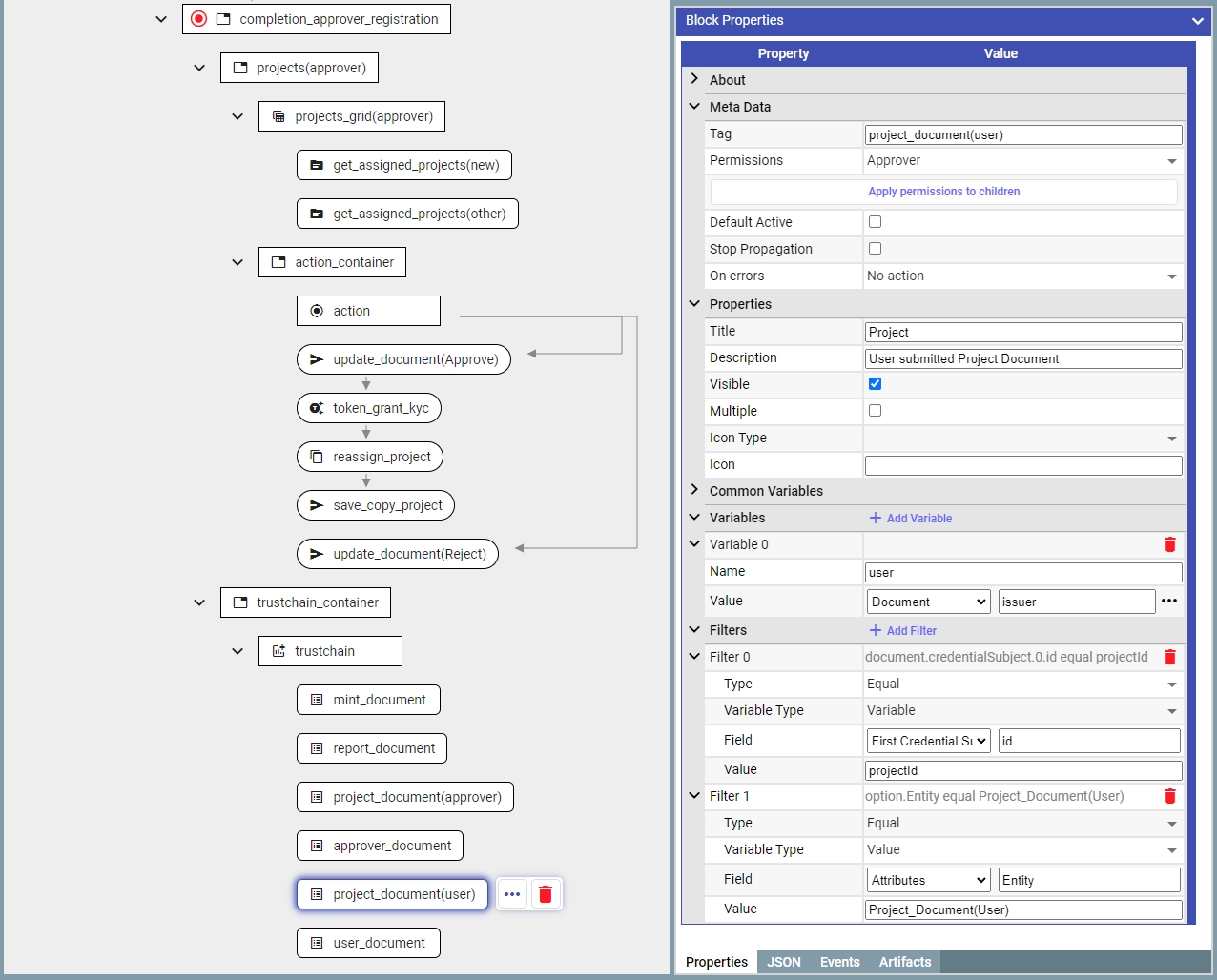This screenshot has width=1217, height=980.
Task: Delete Variable 0 with trash icon
Action: pyautogui.click(x=1169, y=544)
